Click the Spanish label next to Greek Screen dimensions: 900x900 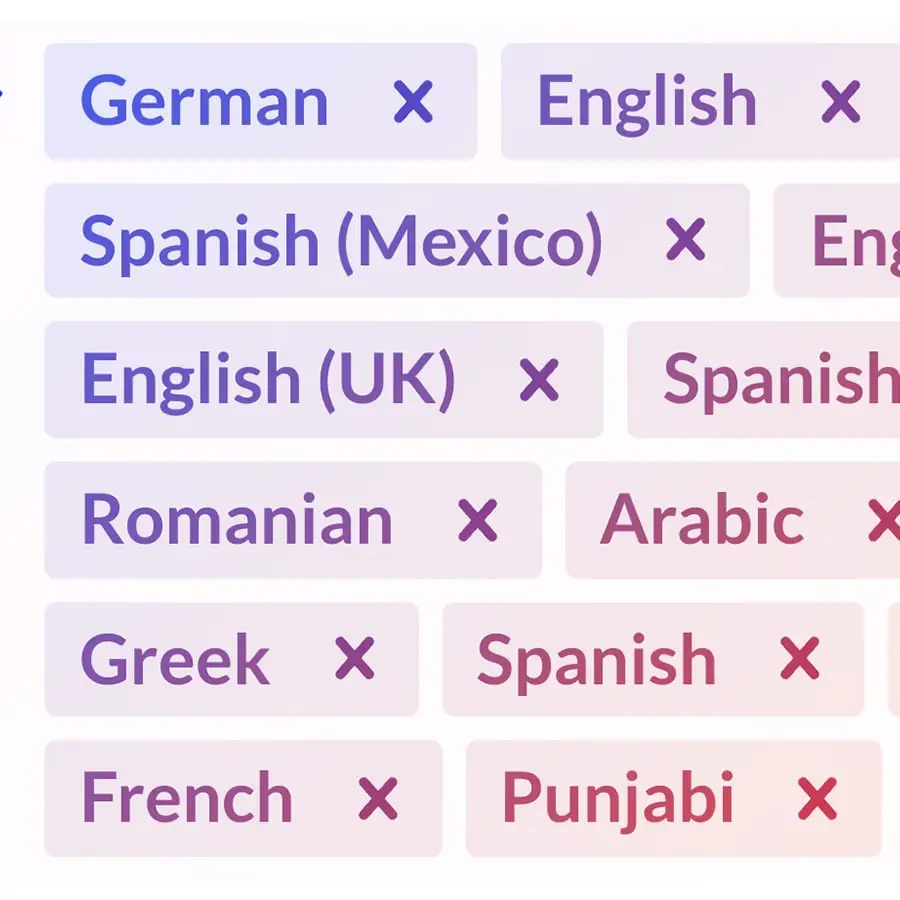[596, 660]
